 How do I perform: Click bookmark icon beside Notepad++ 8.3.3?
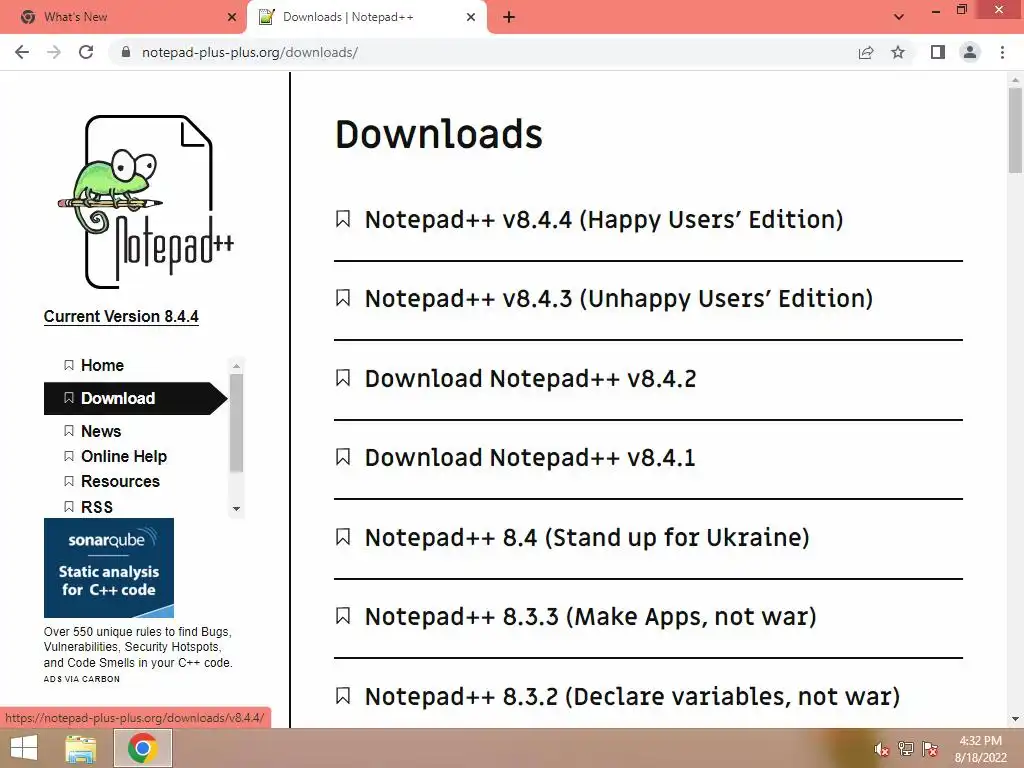tap(343, 616)
